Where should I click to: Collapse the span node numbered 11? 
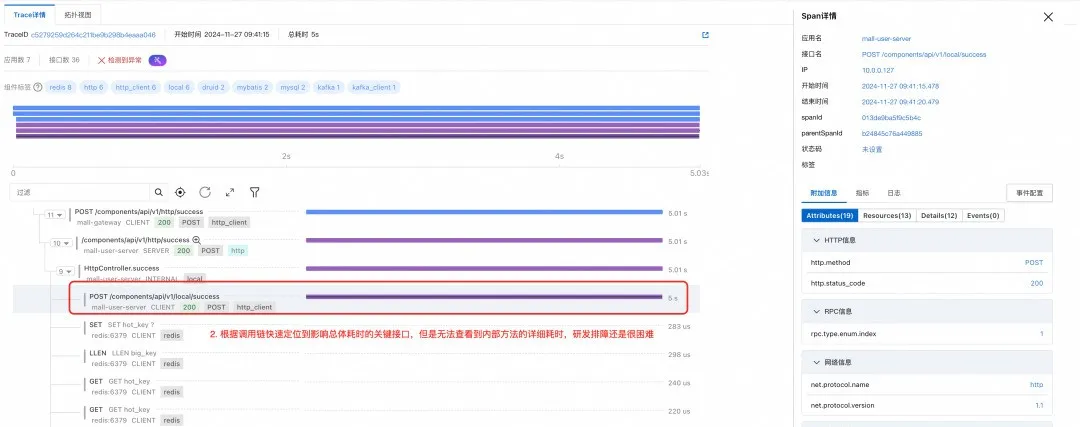tap(55, 215)
